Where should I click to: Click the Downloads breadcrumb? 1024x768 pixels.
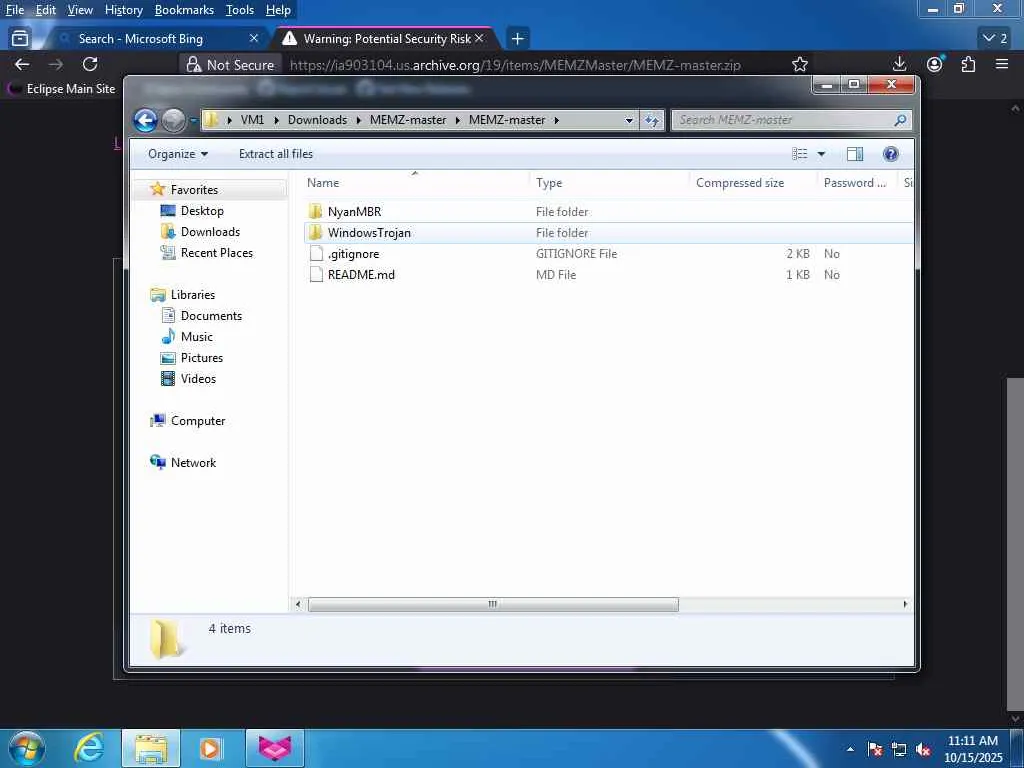(x=317, y=120)
